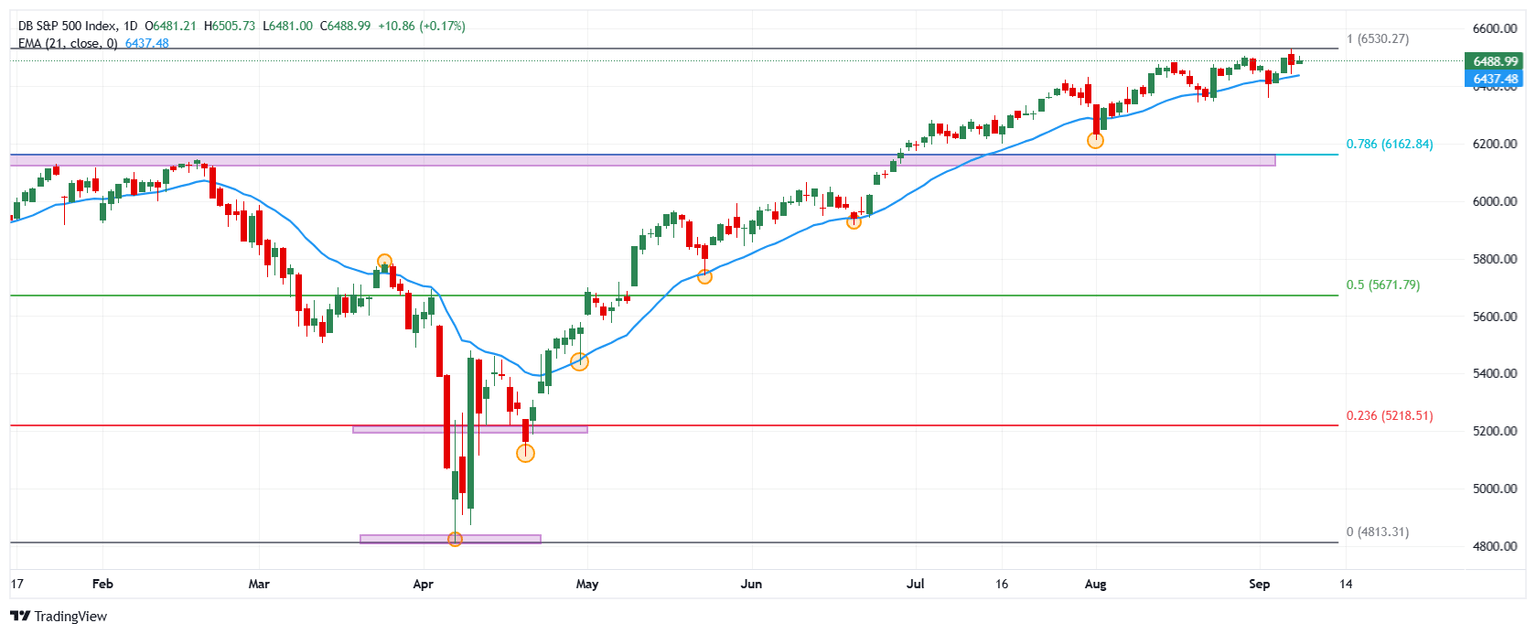Click the '4800.00' price axis label
This screenshot has width=1536, height=634.
(x=1493, y=547)
